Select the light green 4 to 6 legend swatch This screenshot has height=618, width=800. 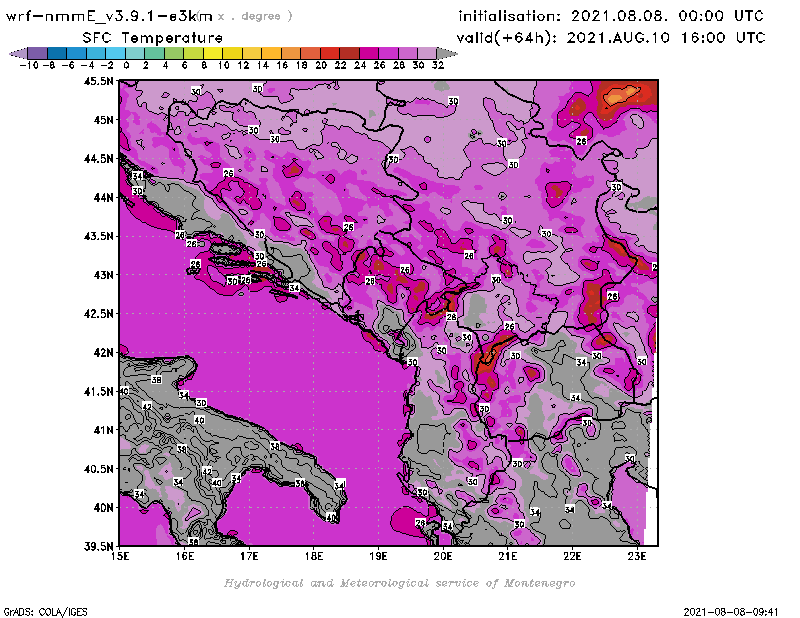pyautogui.click(x=173, y=53)
